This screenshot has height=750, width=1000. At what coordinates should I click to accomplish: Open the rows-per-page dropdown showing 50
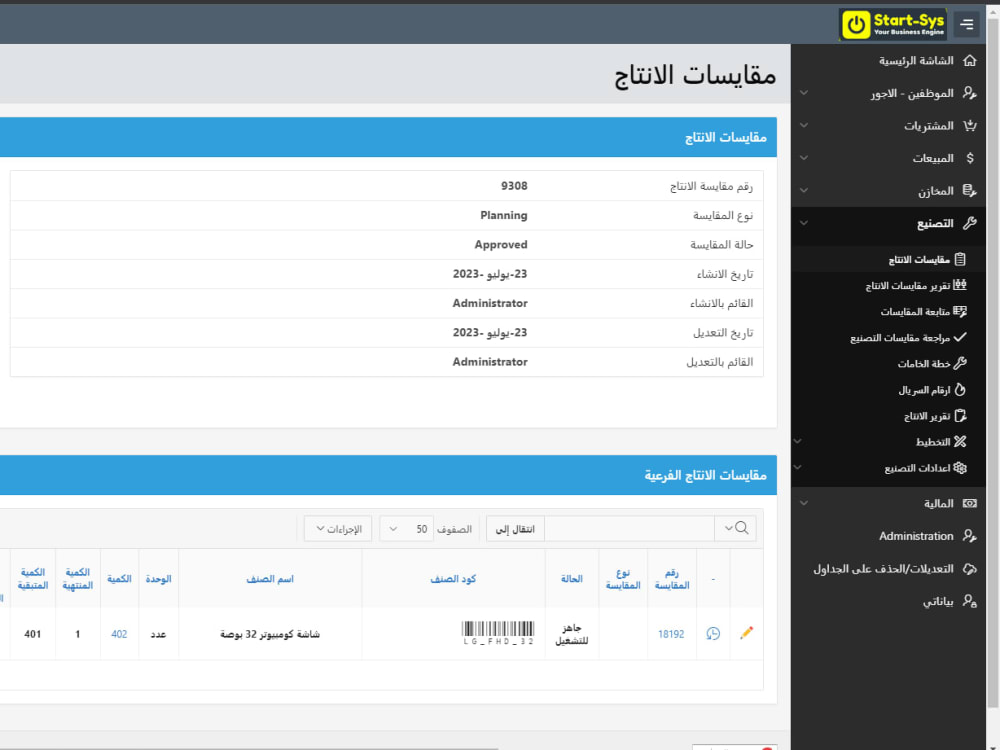(x=406, y=528)
